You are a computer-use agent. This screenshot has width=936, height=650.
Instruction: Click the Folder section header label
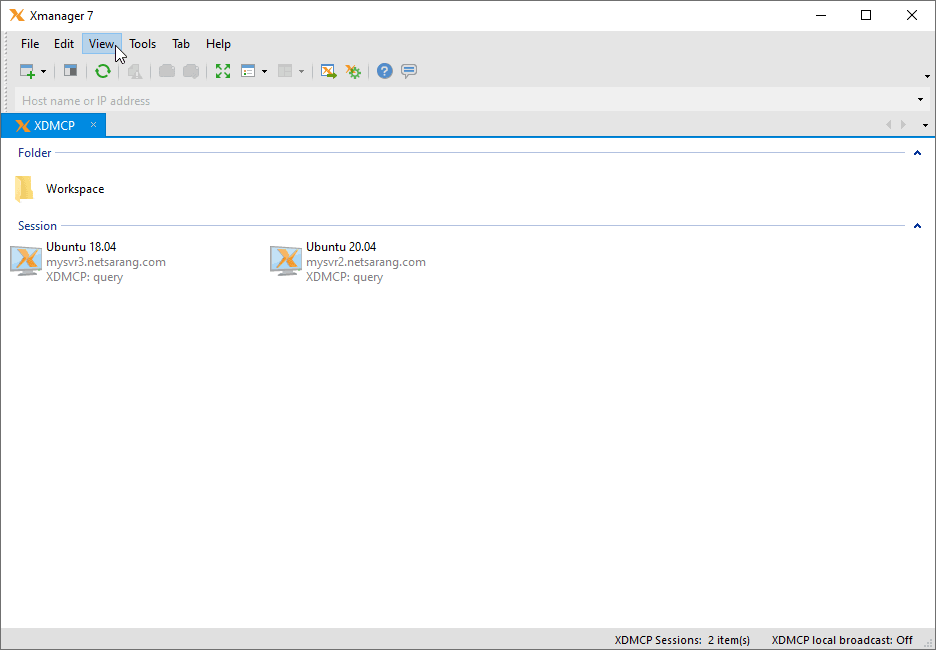35,153
